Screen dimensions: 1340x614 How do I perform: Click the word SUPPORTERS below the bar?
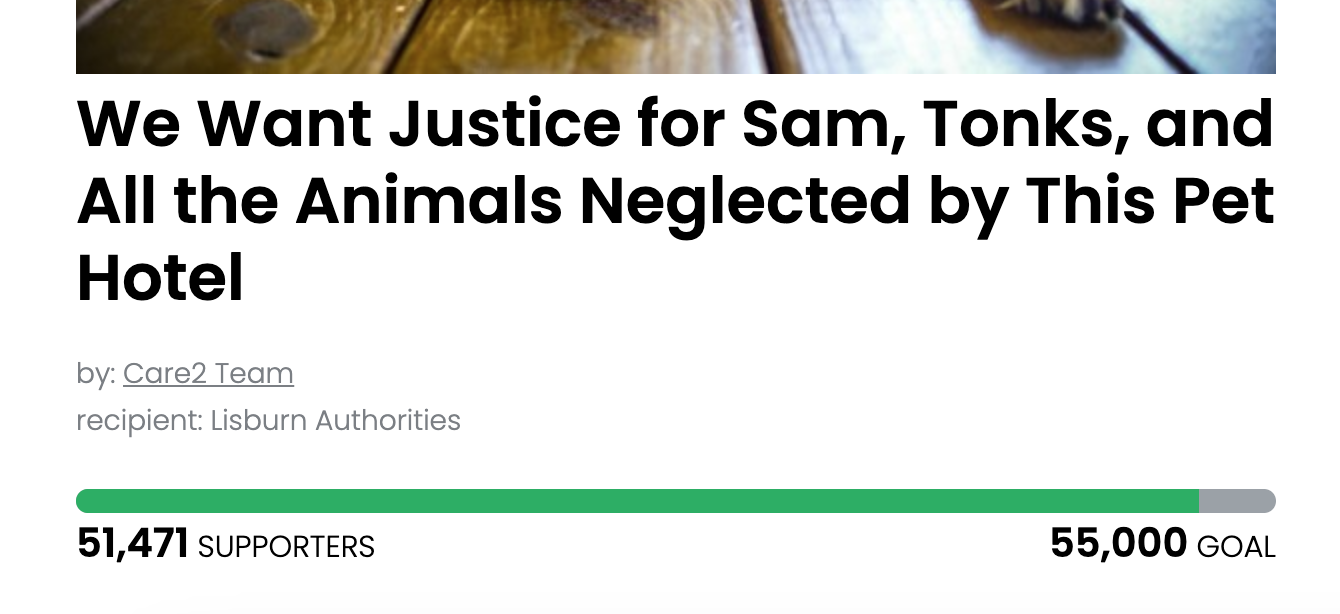pyautogui.click(x=286, y=548)
